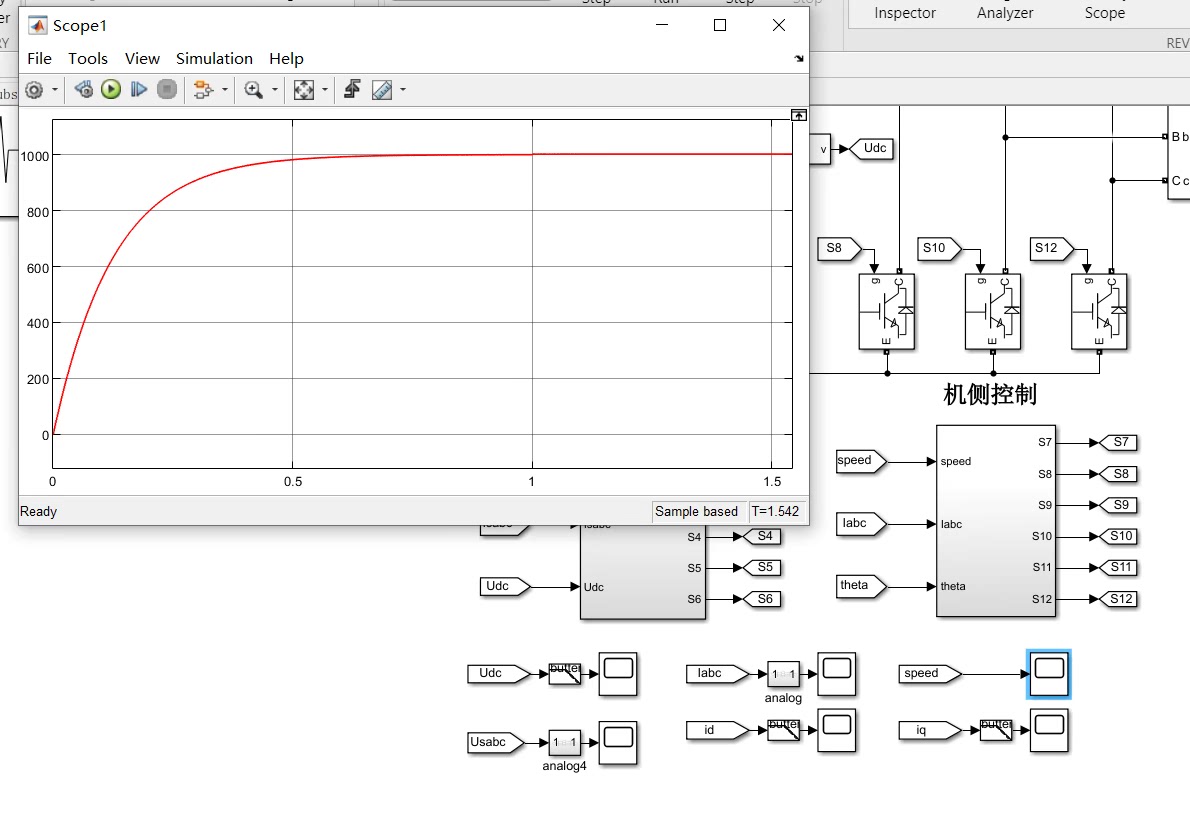1190x832 pixels.
Task: Select the S5 Goto output tag
Action: [762, 567]
